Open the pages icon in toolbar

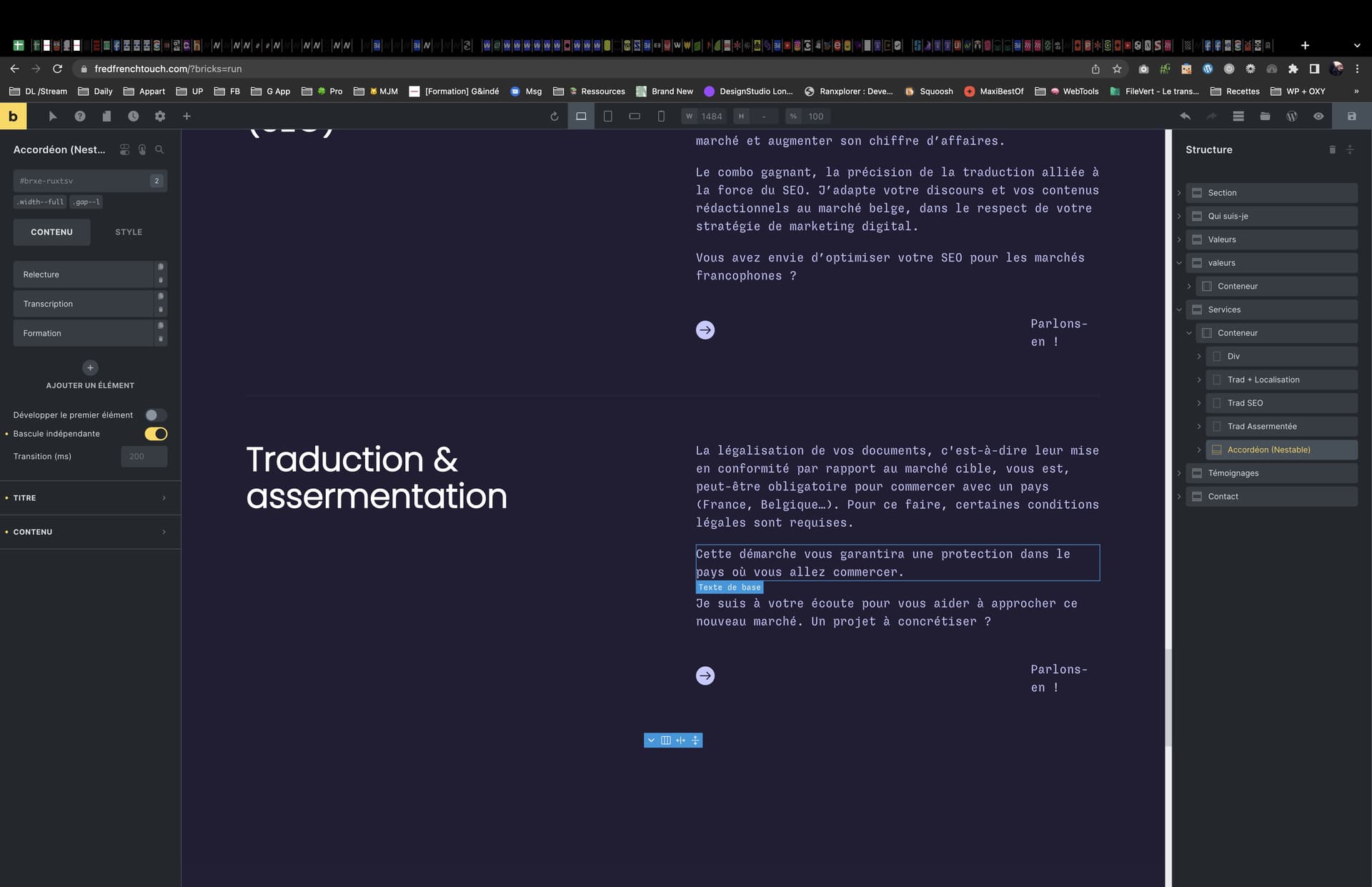(x=106, y=116)
